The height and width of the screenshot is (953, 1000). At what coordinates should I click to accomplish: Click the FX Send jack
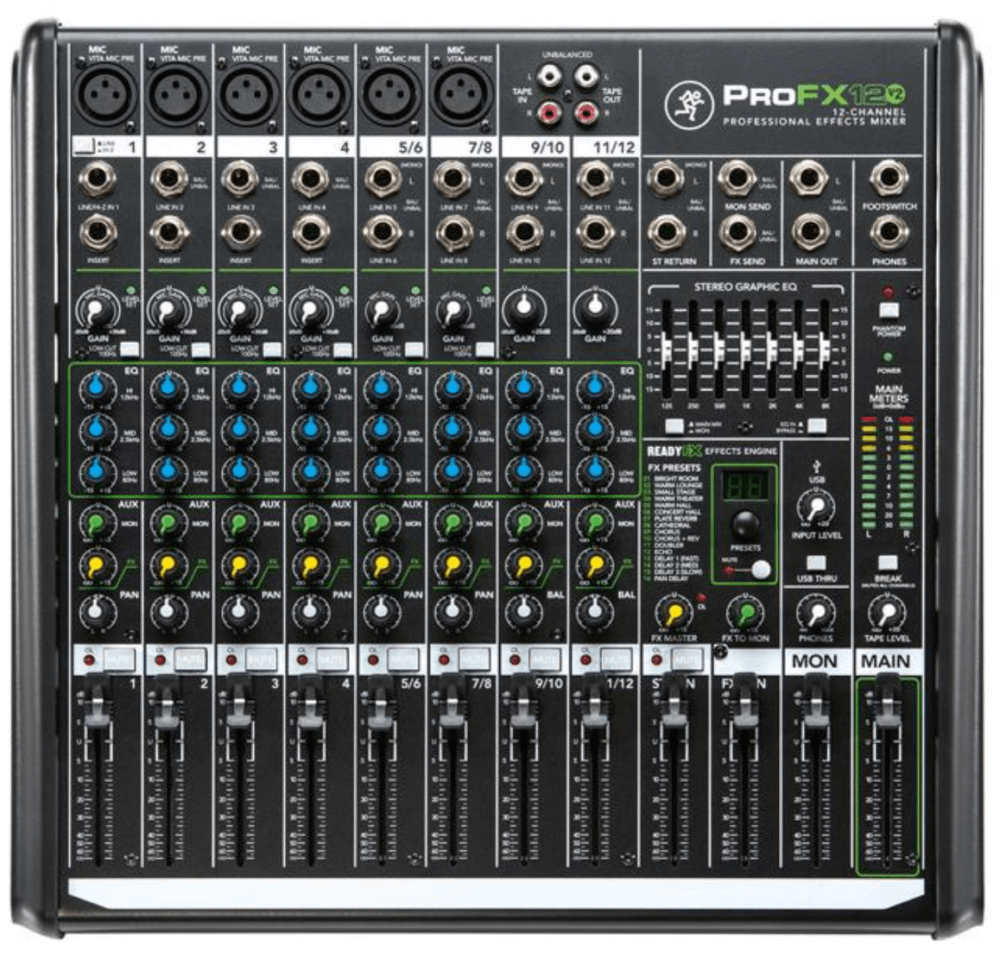pyautogui.click(x=738, y=233)
